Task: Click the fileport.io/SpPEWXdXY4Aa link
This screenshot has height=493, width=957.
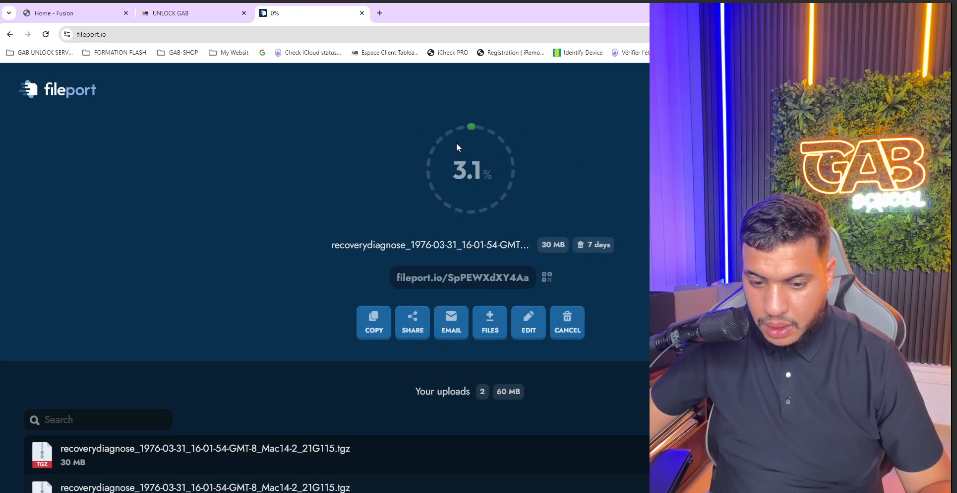Action: pos(463,278)
